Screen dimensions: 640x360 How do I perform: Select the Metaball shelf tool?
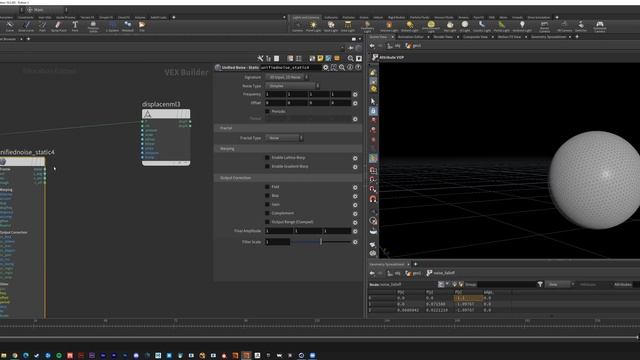tap(127, 27)
